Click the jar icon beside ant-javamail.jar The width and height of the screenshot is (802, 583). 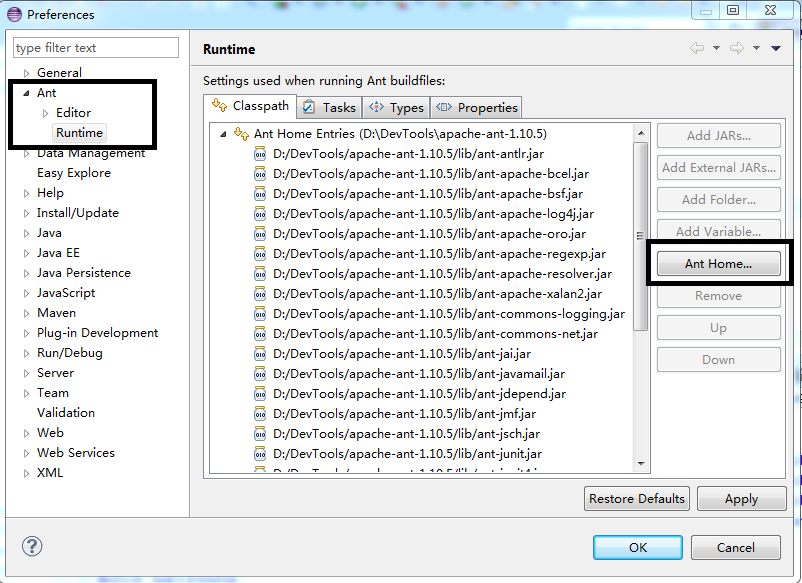coord(260,373)
